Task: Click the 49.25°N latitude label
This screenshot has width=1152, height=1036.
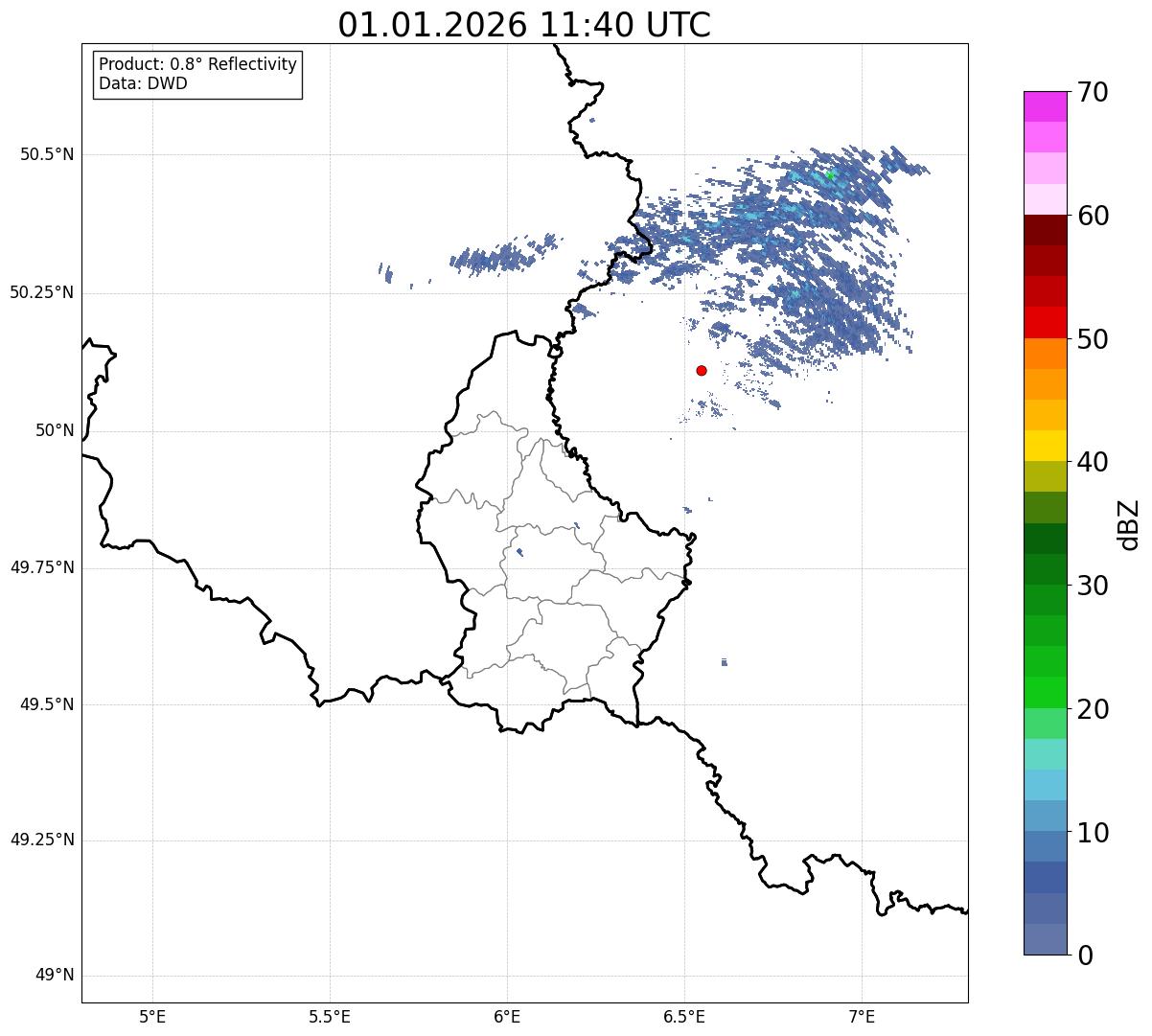Action: tap(42, 840)
